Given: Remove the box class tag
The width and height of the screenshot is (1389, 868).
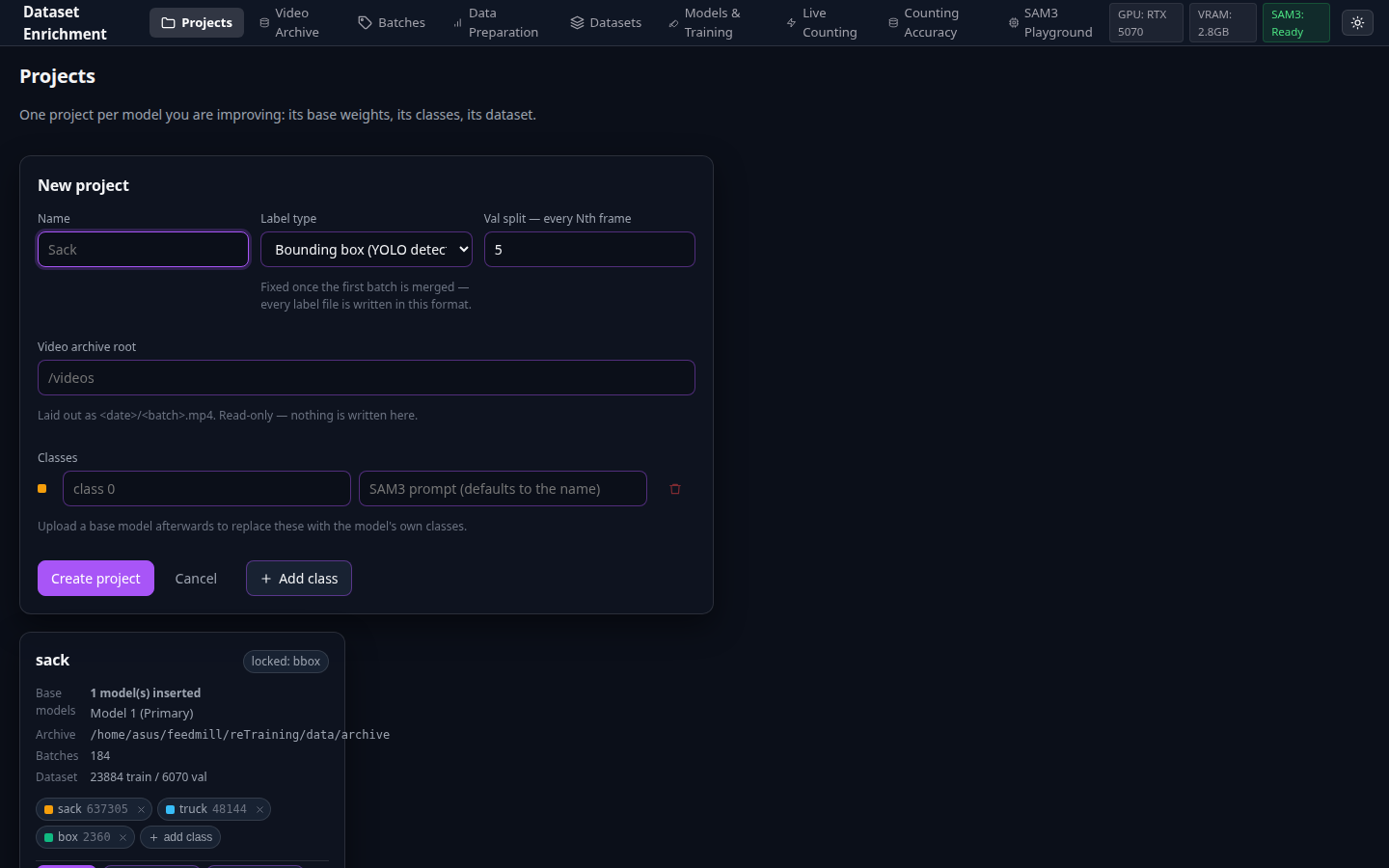Looking at the screenshot, I should click(x=123, y=838).
